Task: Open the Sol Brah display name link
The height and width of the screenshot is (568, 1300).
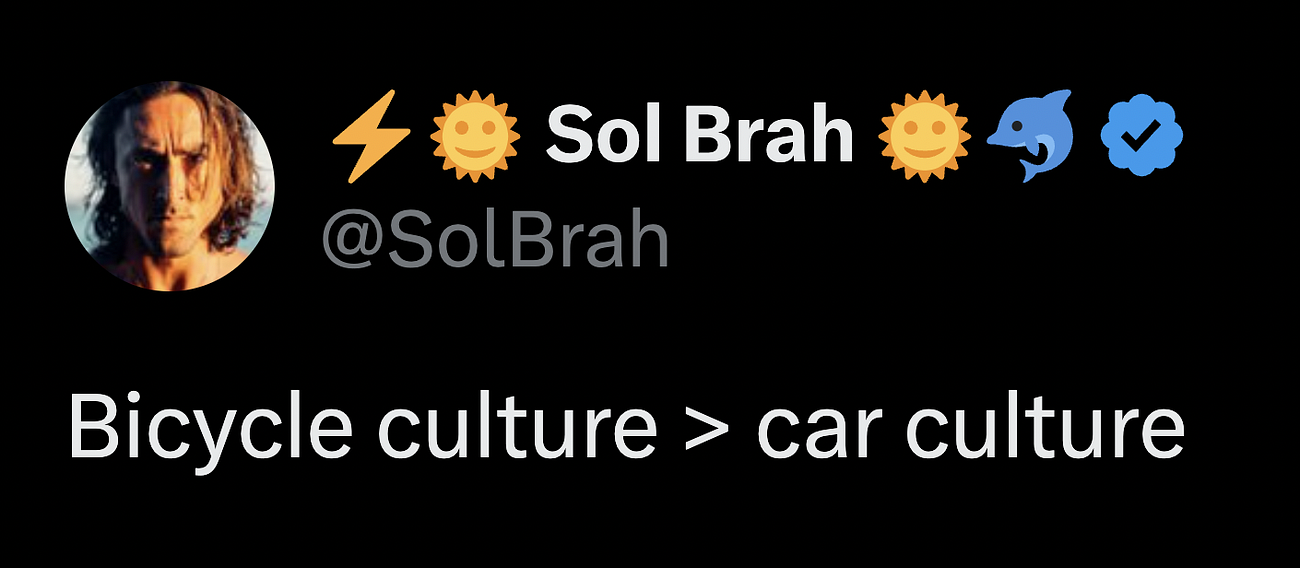Action: 699,136
